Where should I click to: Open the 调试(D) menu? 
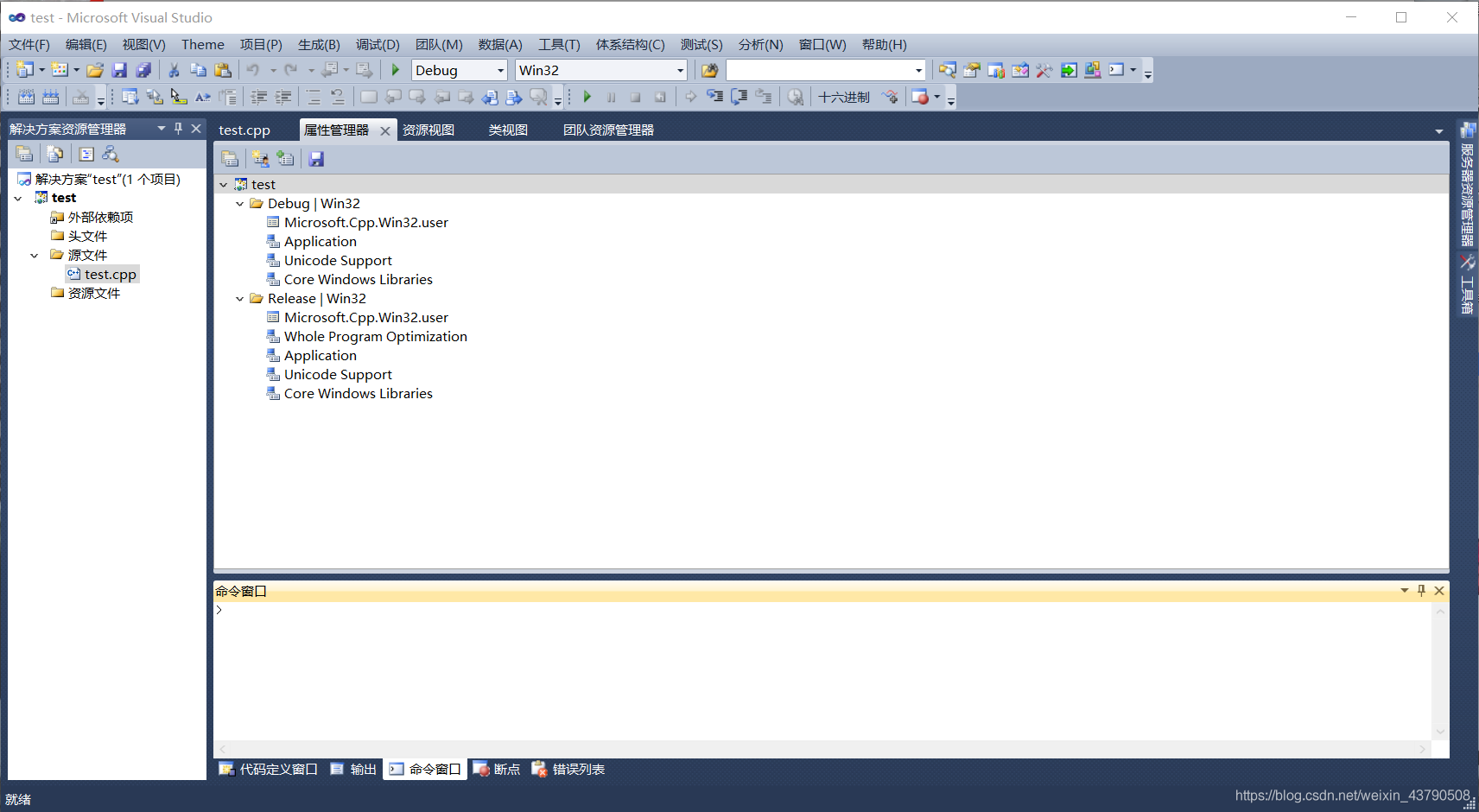click(x=378, y=45)
